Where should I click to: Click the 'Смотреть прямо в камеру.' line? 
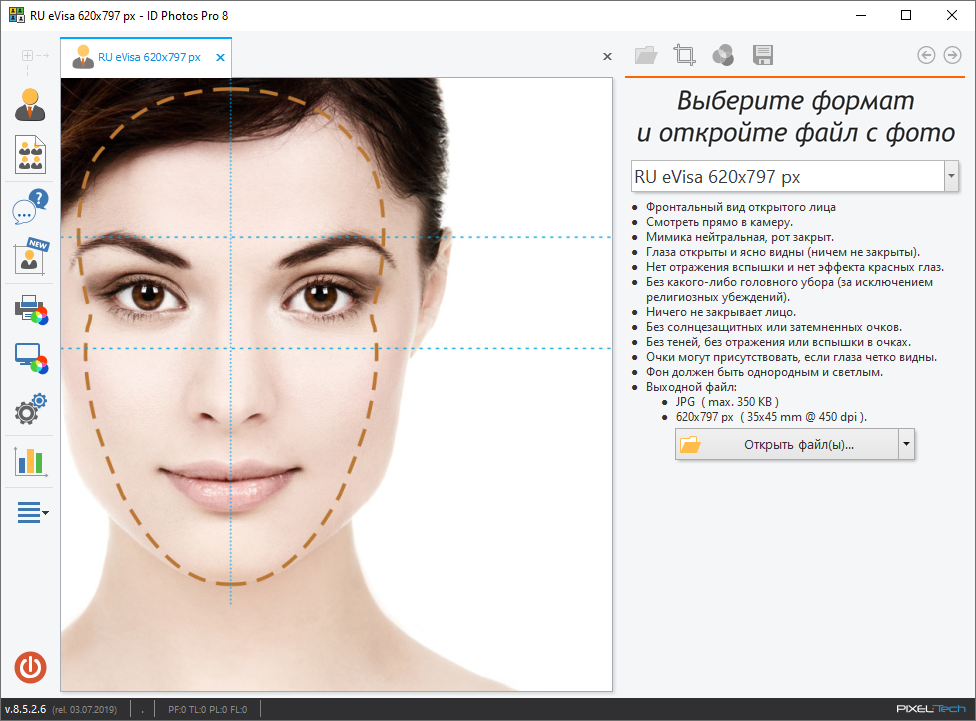pos(720,222)
